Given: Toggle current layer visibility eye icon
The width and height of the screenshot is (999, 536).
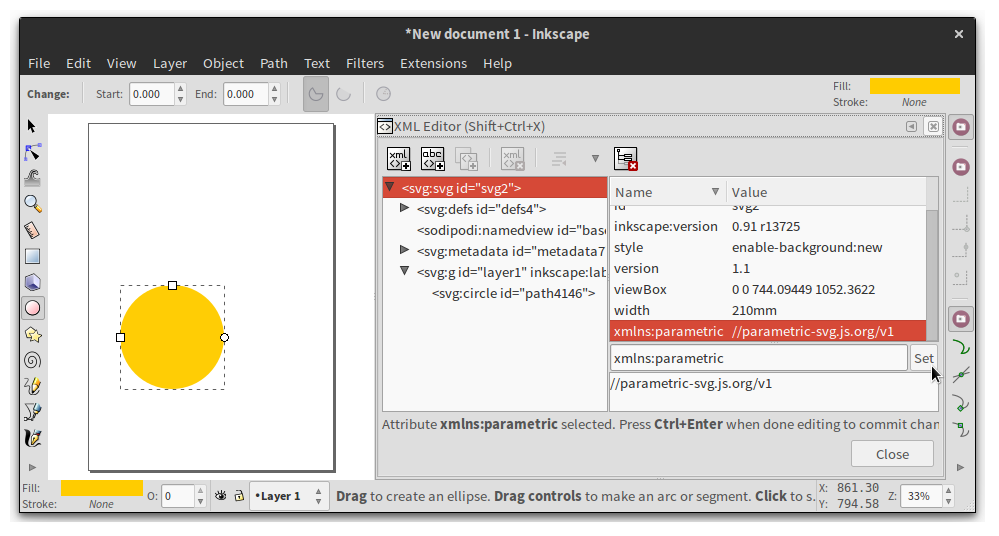Looking at the screenshot, I should pos(220,496).
